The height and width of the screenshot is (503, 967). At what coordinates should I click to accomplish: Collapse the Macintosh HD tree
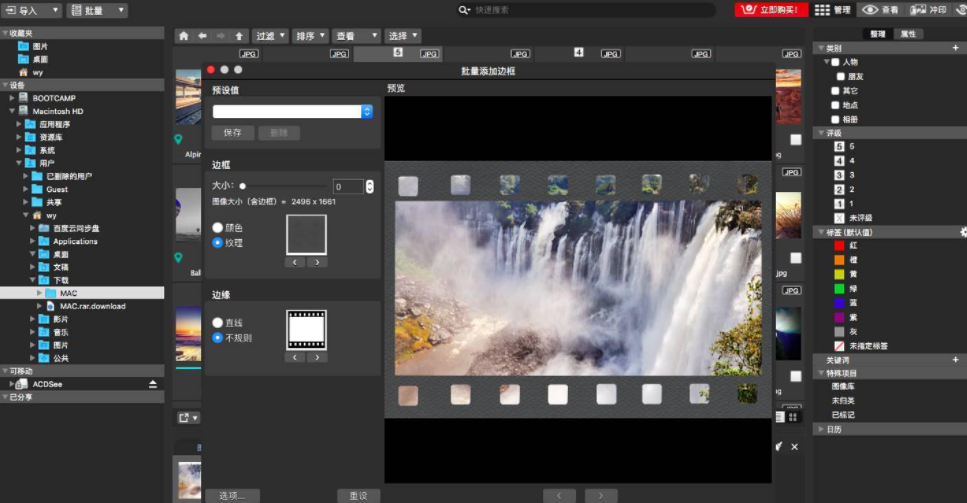(x=12, y=111)
